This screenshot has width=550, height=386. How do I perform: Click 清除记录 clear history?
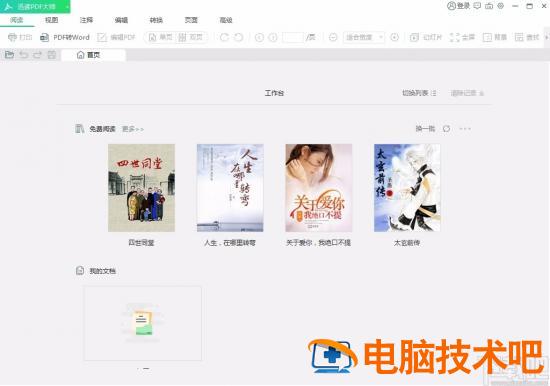pos(467,93)
